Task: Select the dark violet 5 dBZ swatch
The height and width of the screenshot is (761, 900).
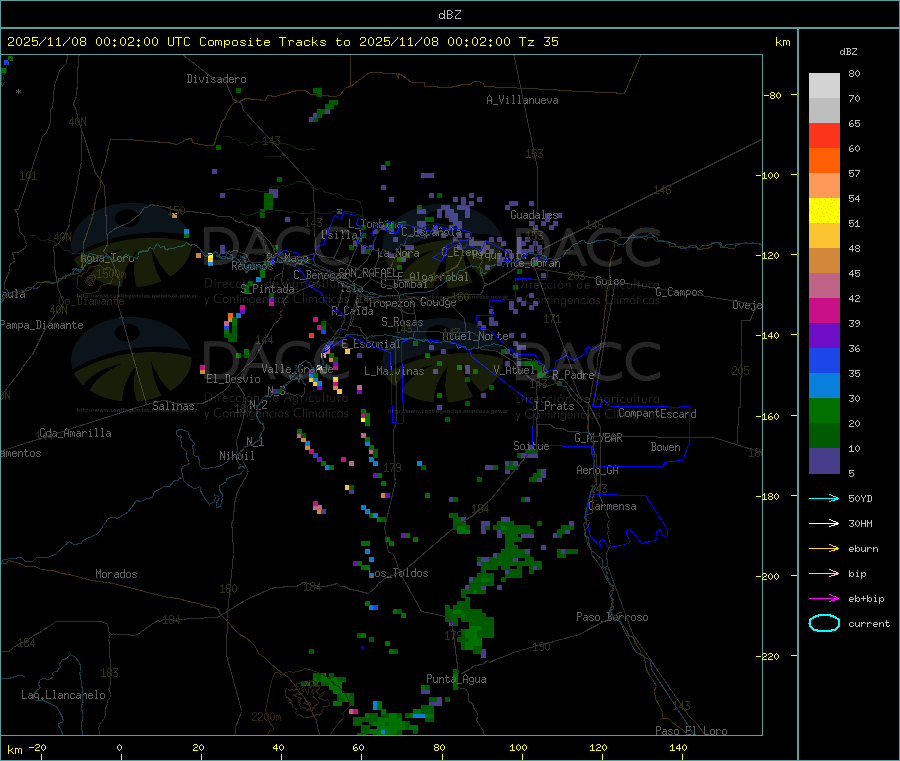Action: coord(824,461)
